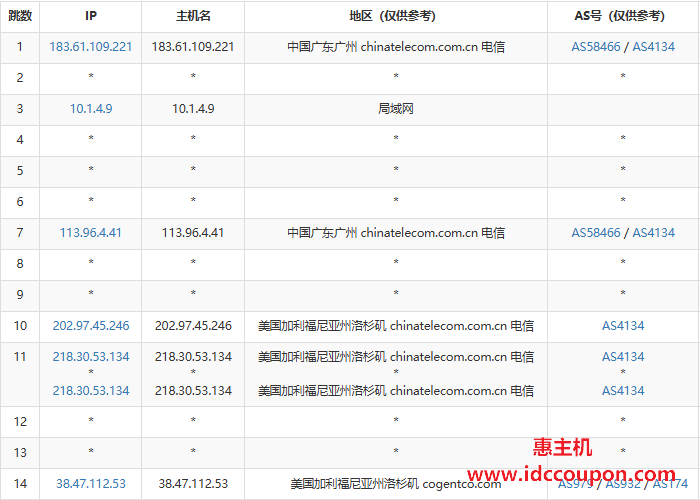
Task: Click hop number 14 cell
Action: 20,483
